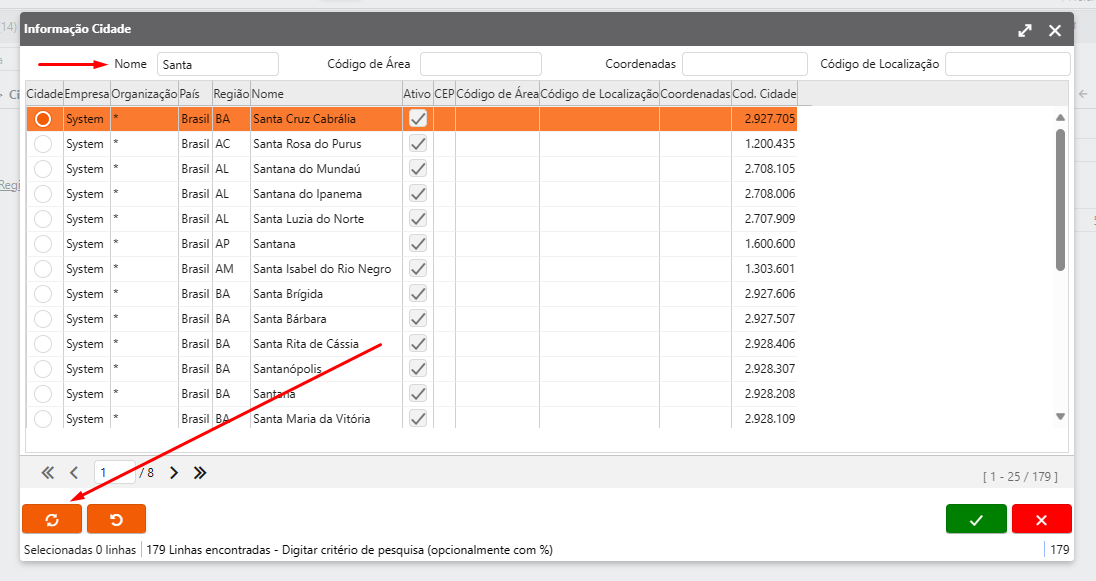Click the page number input box
Screen dimensions: 1096x581
point(114,472)
